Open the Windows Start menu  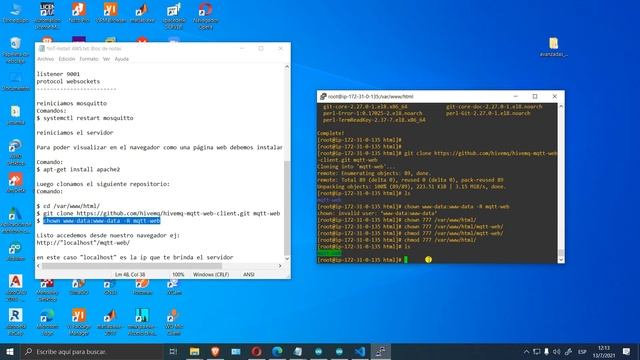coord(10,351)
